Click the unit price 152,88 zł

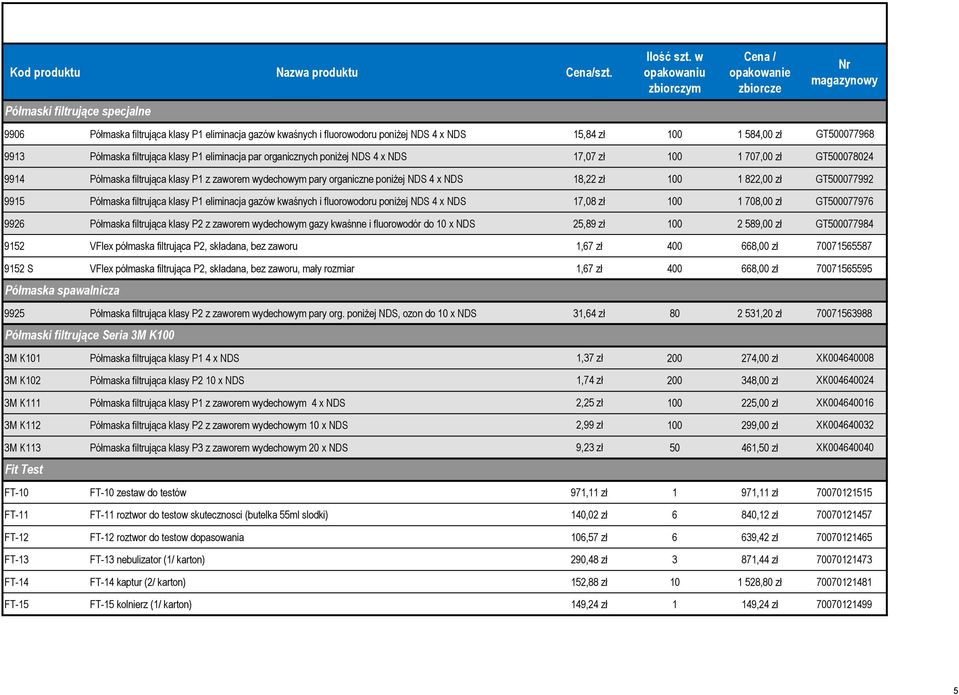(x=589, y=582)
